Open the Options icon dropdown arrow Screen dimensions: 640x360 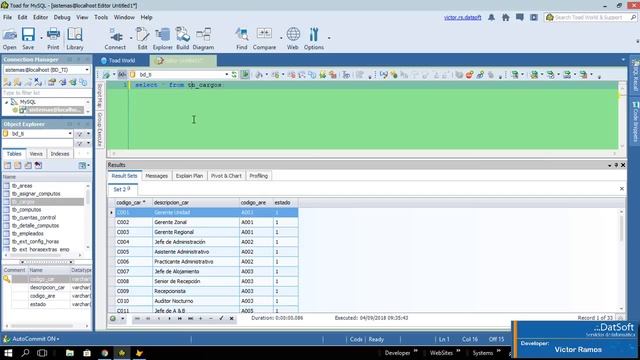[x=329, y=38]
